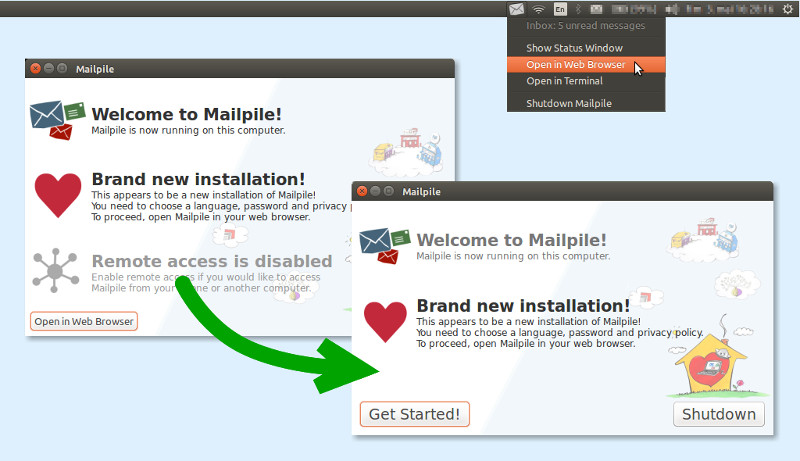Screen dimensions: 800x461
Task: Click red heart icon in front window
Action: (x=385, y=322)
